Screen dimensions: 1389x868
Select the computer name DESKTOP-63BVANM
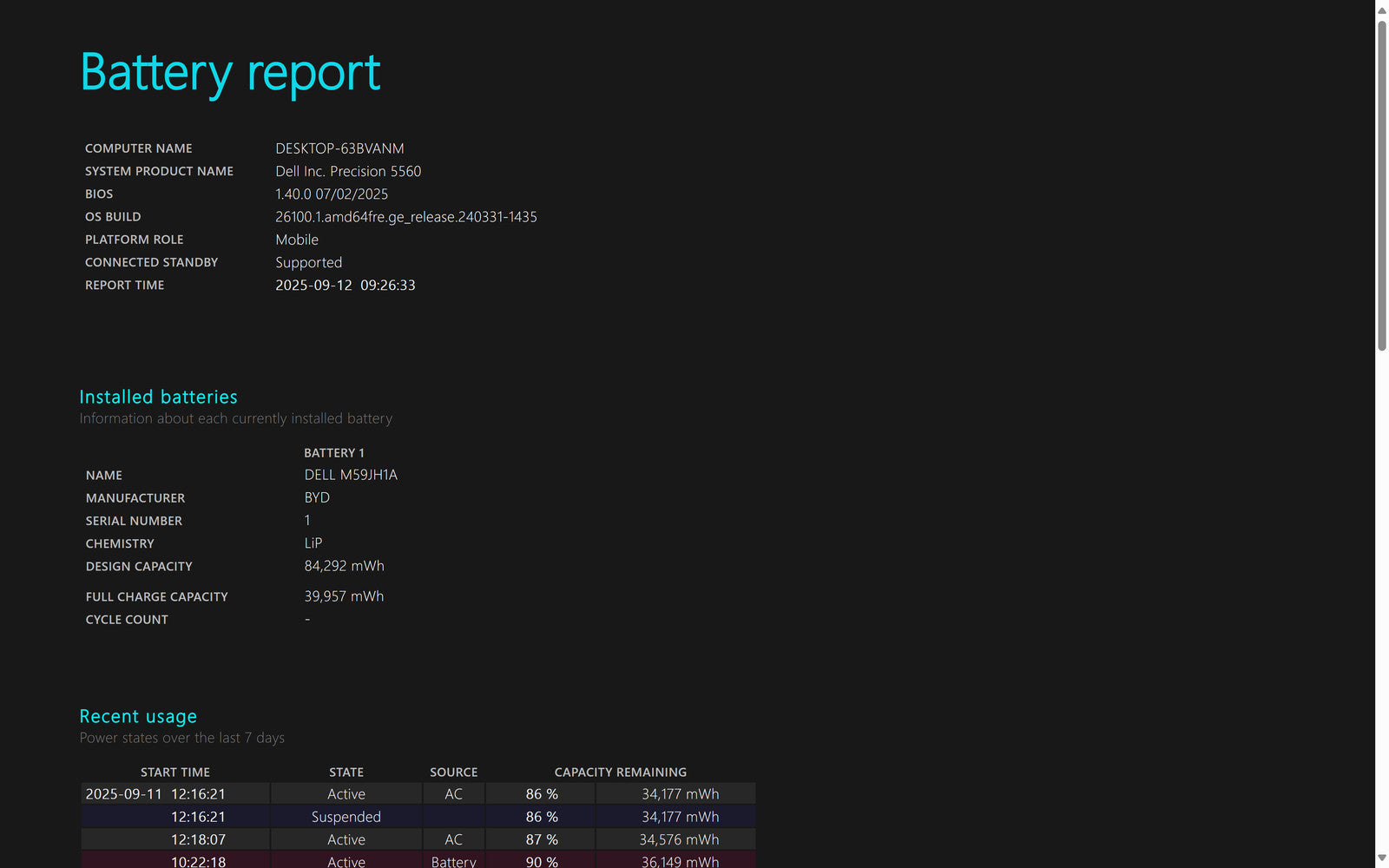coord(339,148)
